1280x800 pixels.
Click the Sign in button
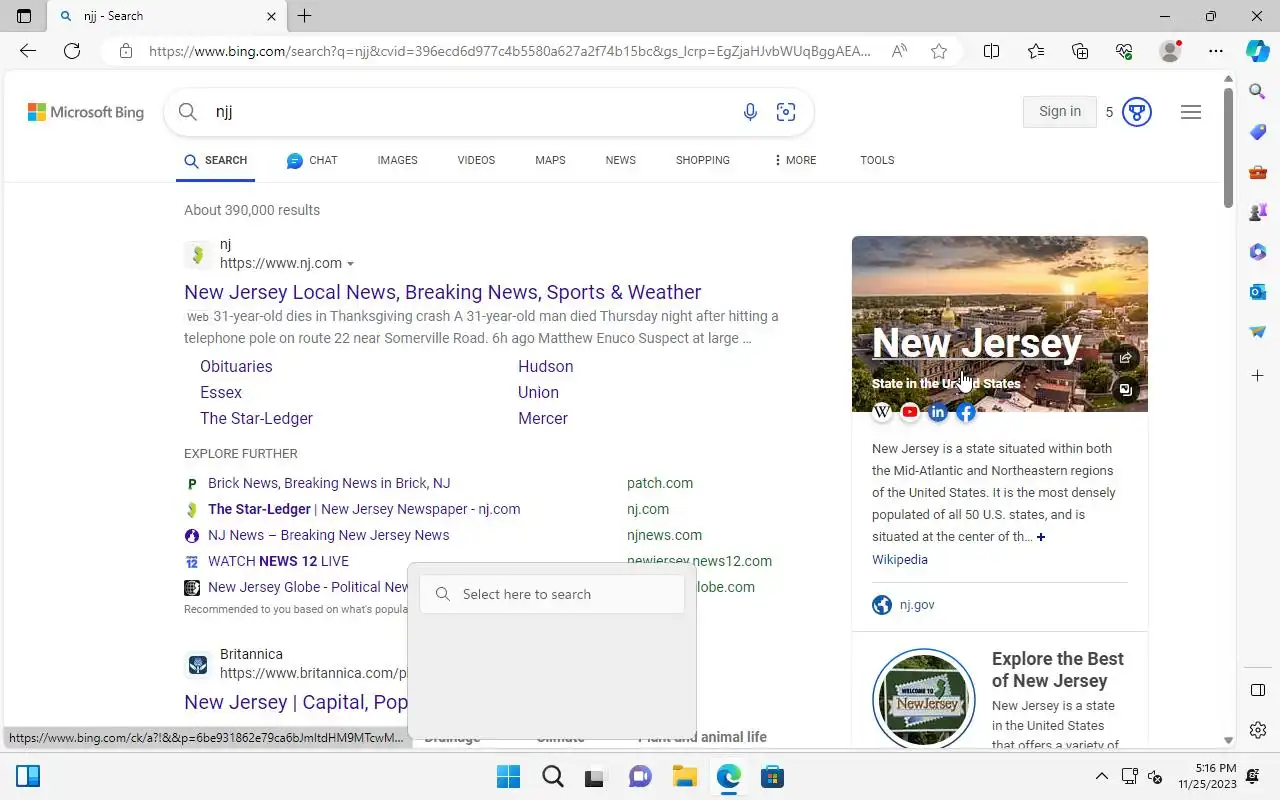coord(1060,112)
